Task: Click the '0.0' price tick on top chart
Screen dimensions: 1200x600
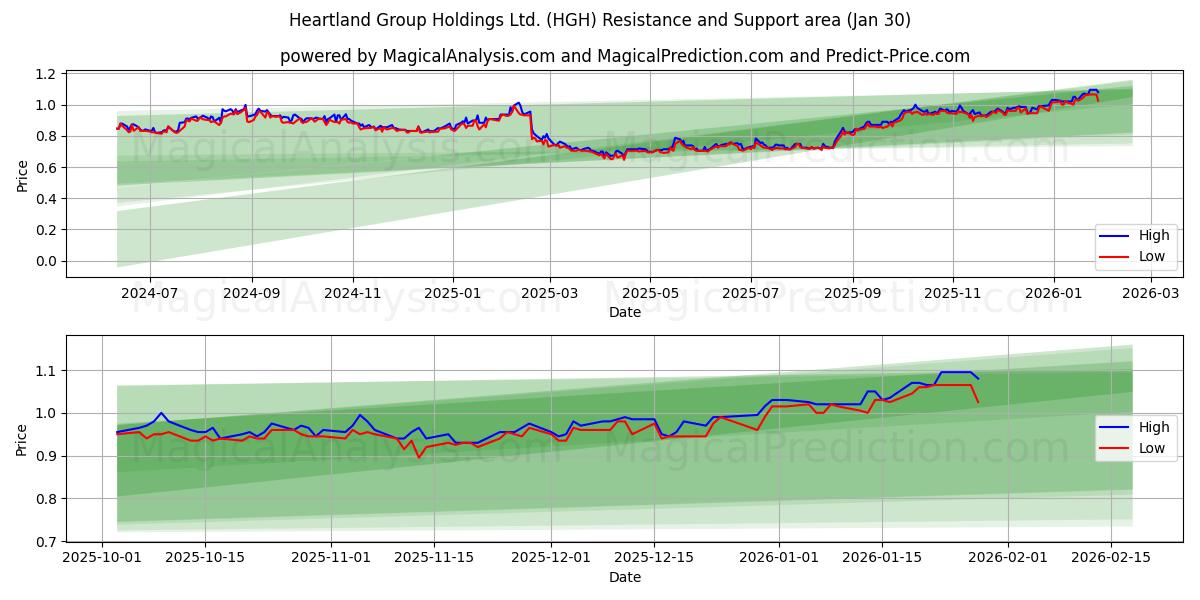Action: tap(47, 262)
